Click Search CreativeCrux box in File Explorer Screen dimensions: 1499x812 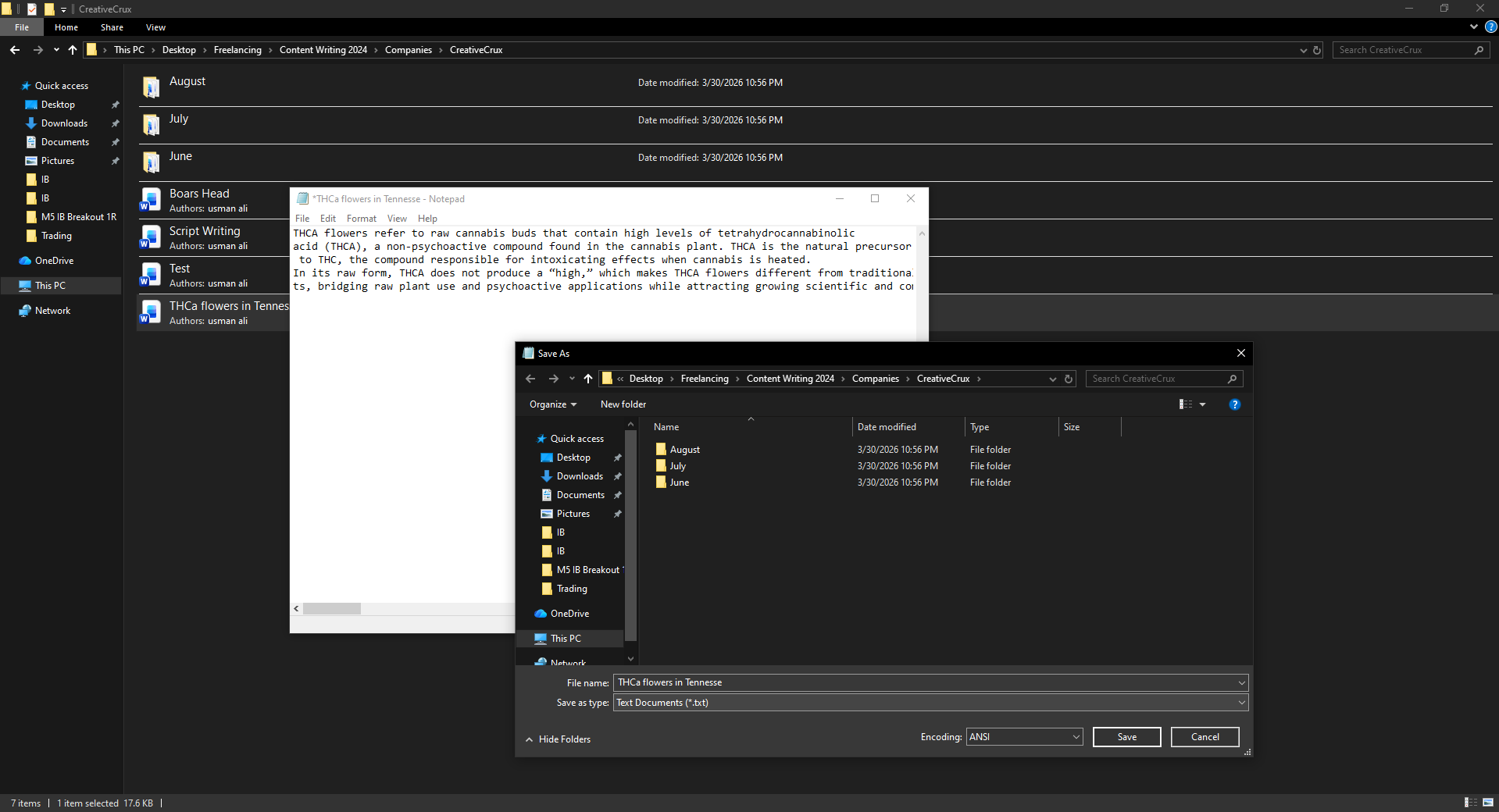1411,50
